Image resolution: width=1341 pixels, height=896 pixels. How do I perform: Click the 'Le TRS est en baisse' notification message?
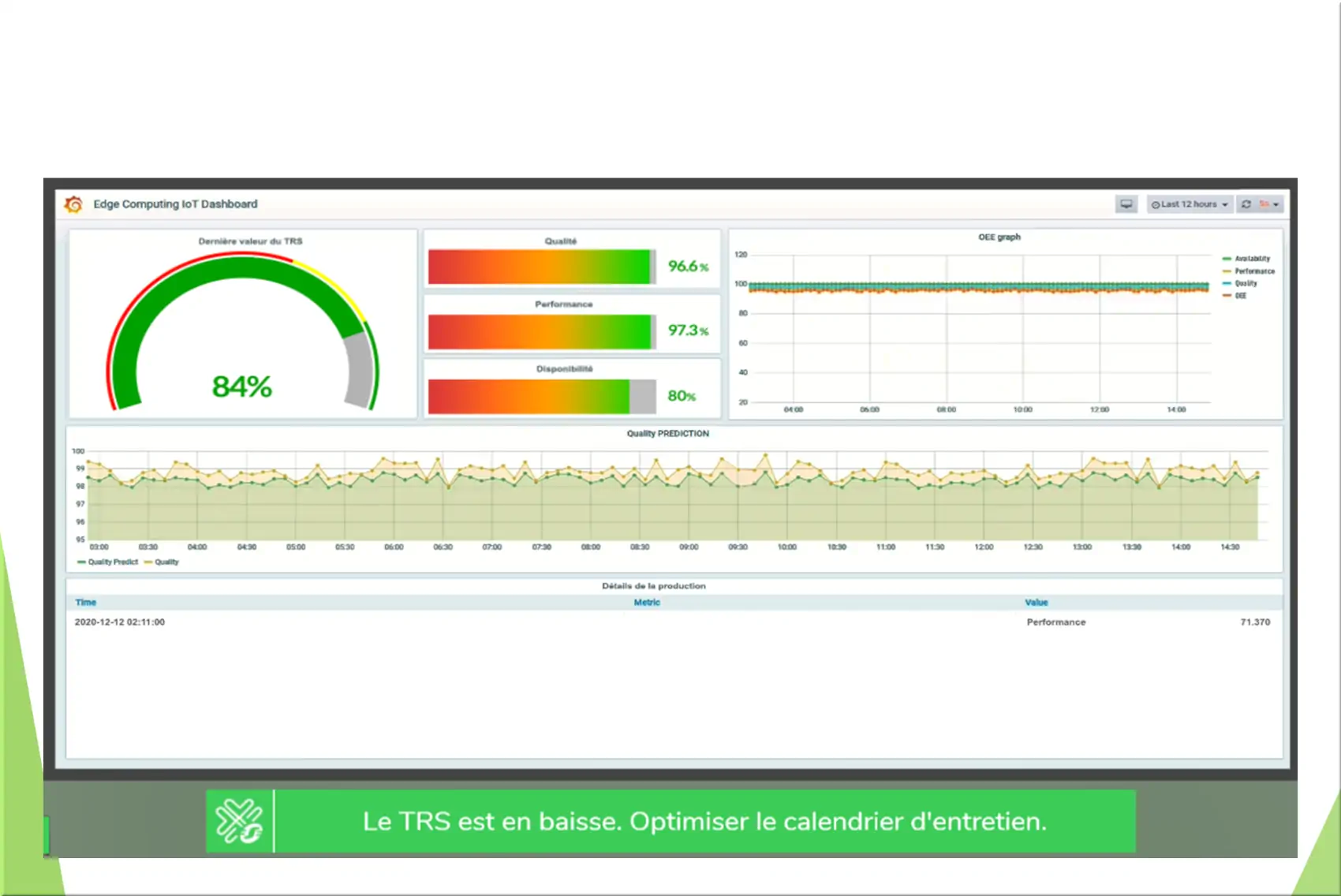[x=704, y=821]
